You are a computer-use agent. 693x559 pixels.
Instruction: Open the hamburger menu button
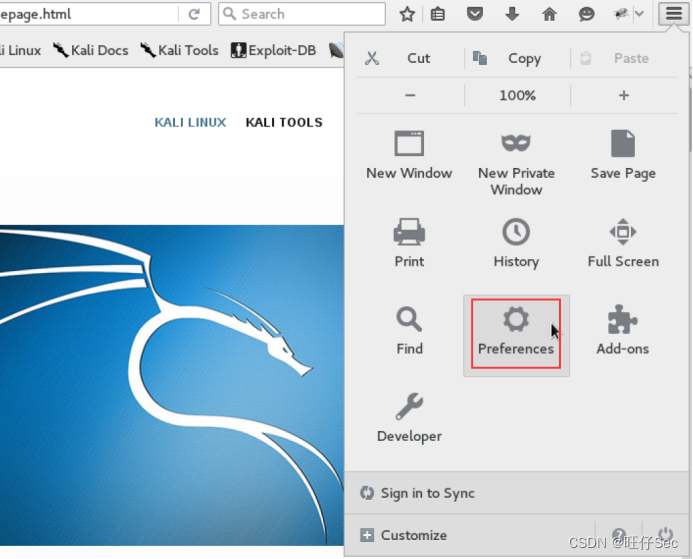point(673,14)
